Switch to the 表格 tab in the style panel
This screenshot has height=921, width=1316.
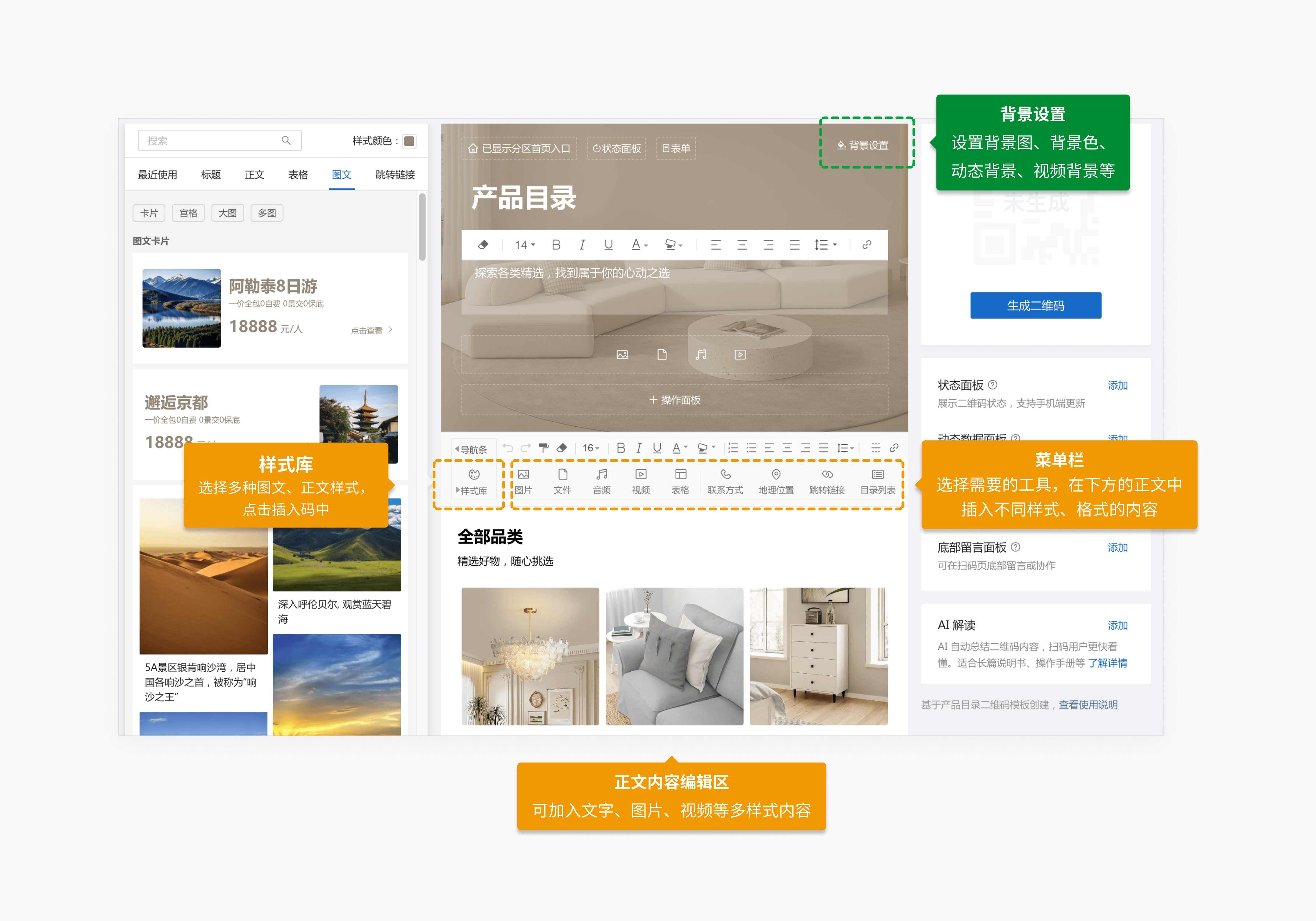point(298,175)
